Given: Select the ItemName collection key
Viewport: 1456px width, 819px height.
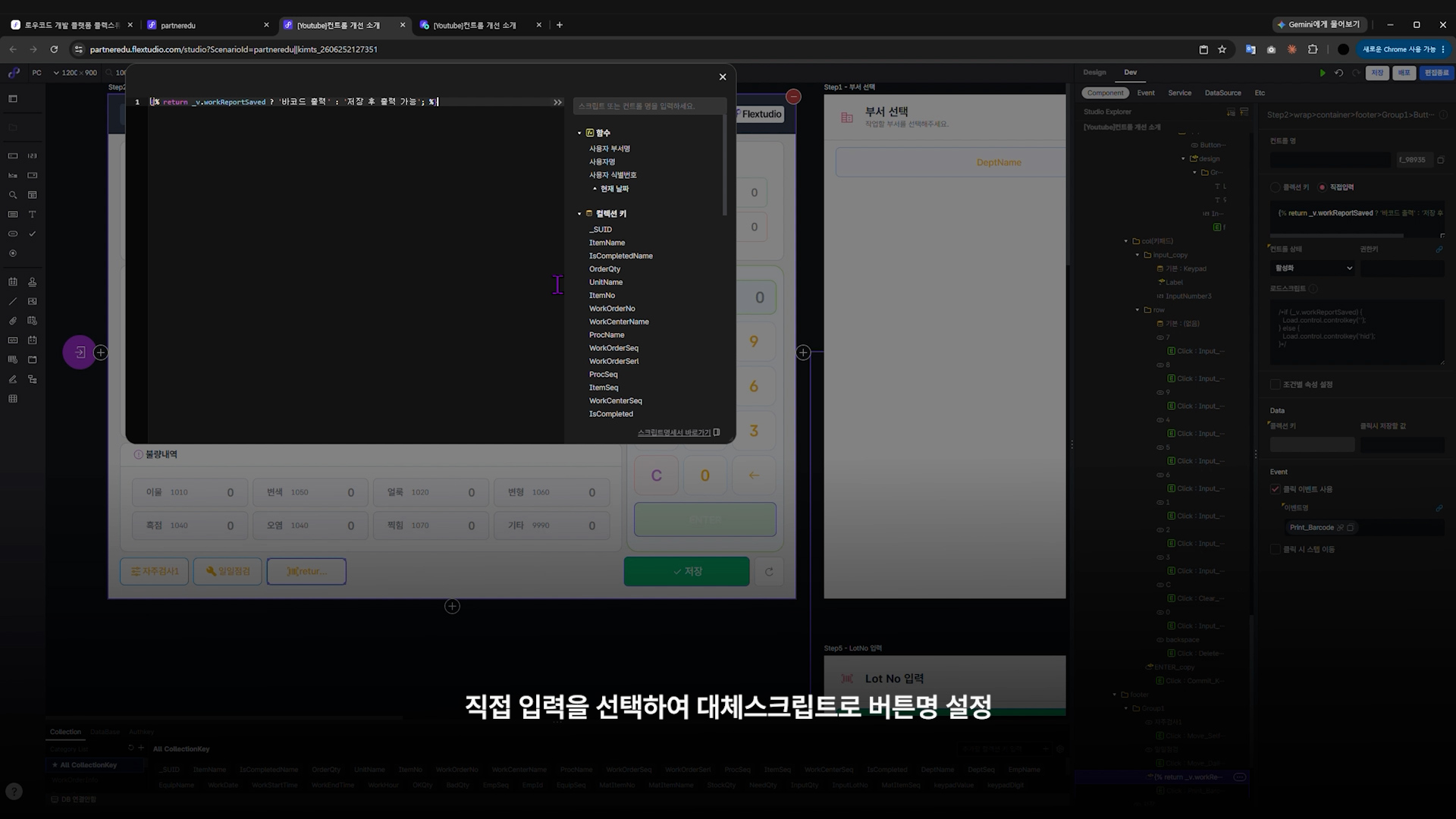Looking at the screenshot, I should (607, 243).
